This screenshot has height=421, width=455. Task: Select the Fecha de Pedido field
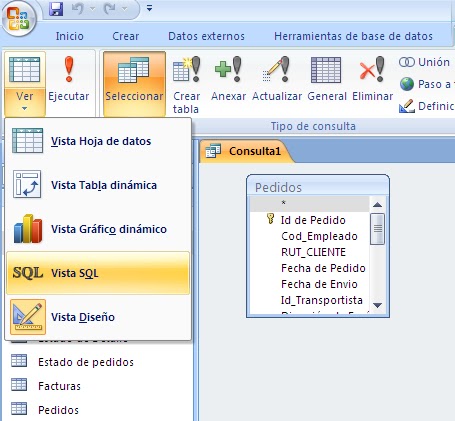coord(310,268)
